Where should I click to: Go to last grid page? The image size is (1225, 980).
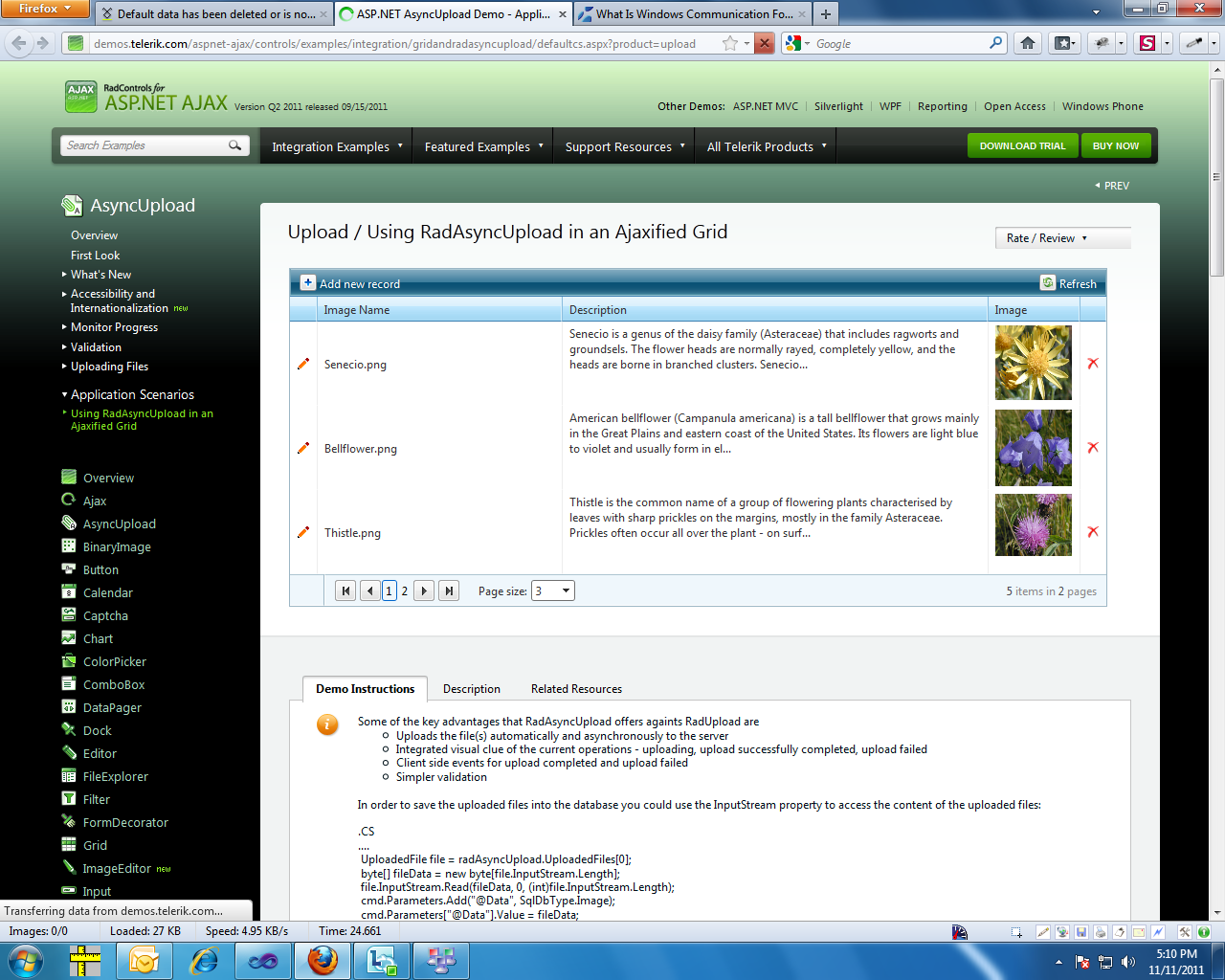point(449,590)
